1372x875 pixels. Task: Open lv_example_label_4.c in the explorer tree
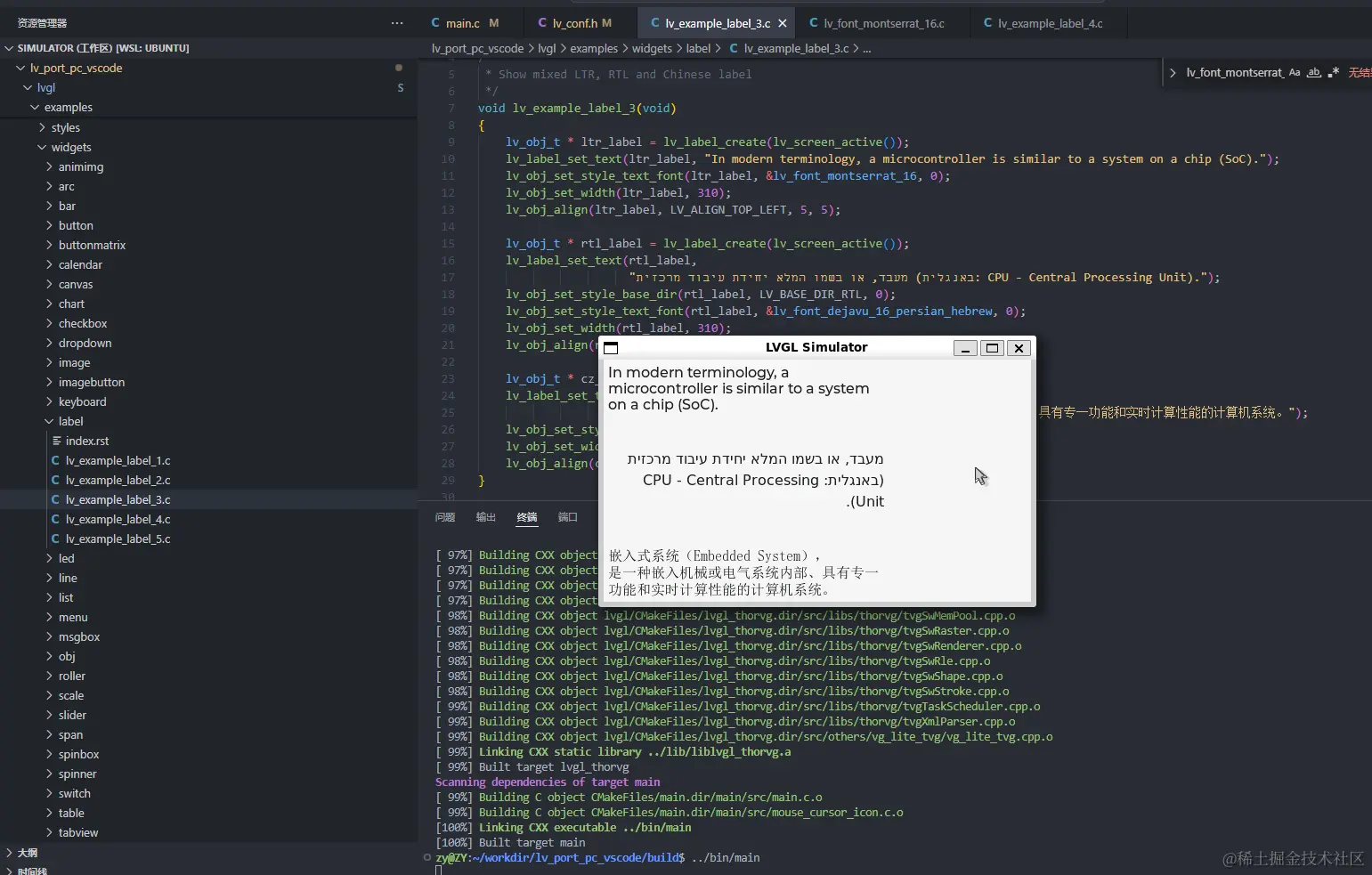click(118, 519)
